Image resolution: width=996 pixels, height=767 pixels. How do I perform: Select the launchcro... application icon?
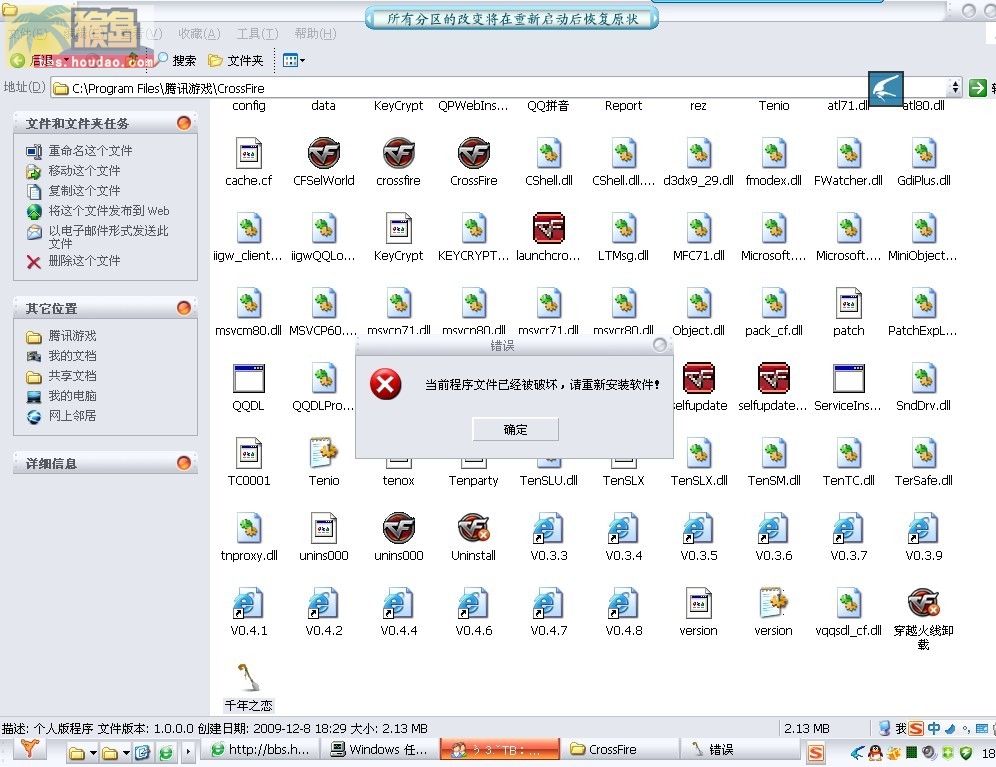pos(549,228)
